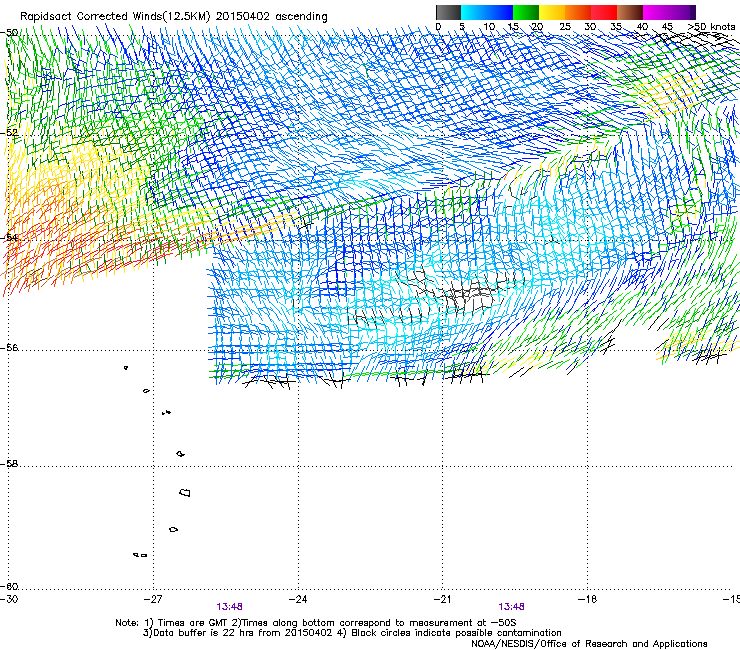Click the green 15-20 knots legend swatch
The height and width of the screenshot is (650, 740).
526,12
